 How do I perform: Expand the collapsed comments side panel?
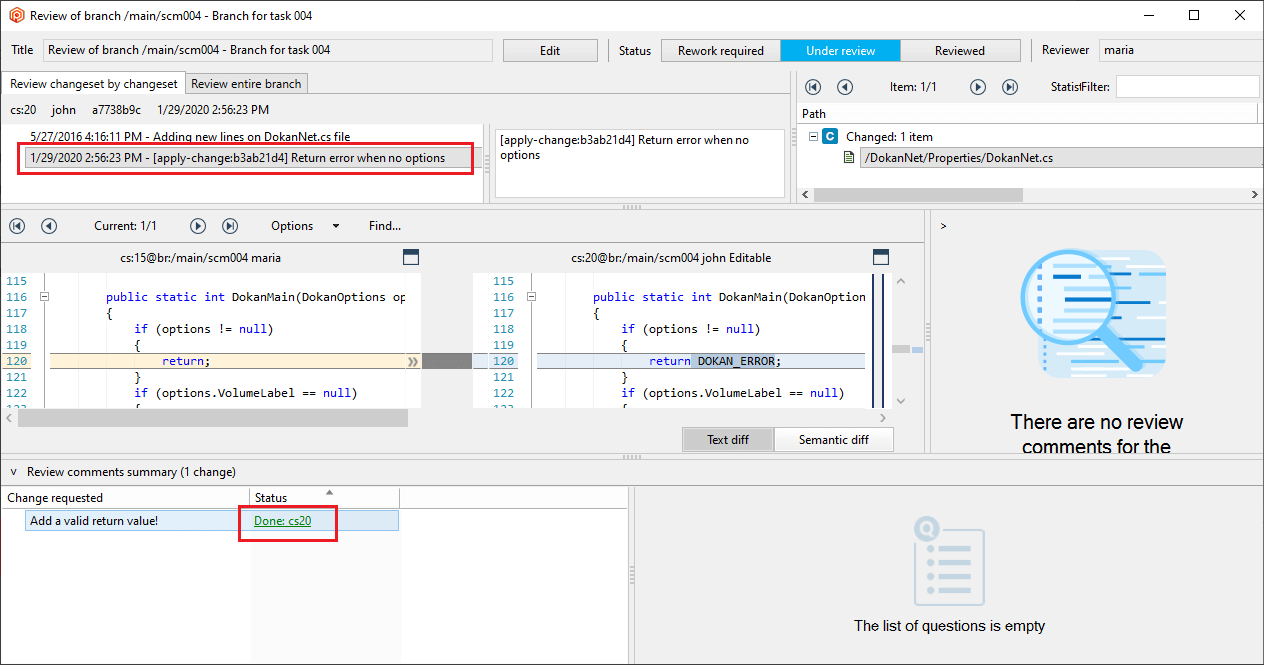point(943,226)
